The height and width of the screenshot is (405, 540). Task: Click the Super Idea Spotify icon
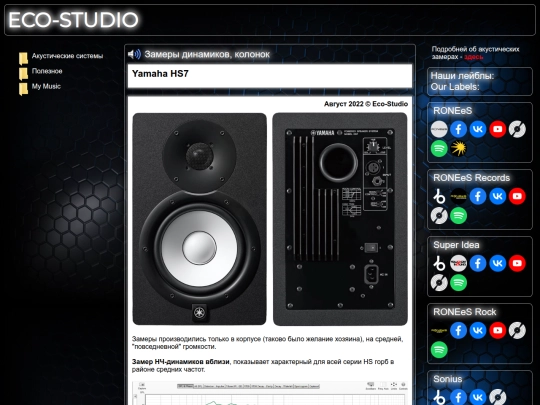[x=458, y=283]
